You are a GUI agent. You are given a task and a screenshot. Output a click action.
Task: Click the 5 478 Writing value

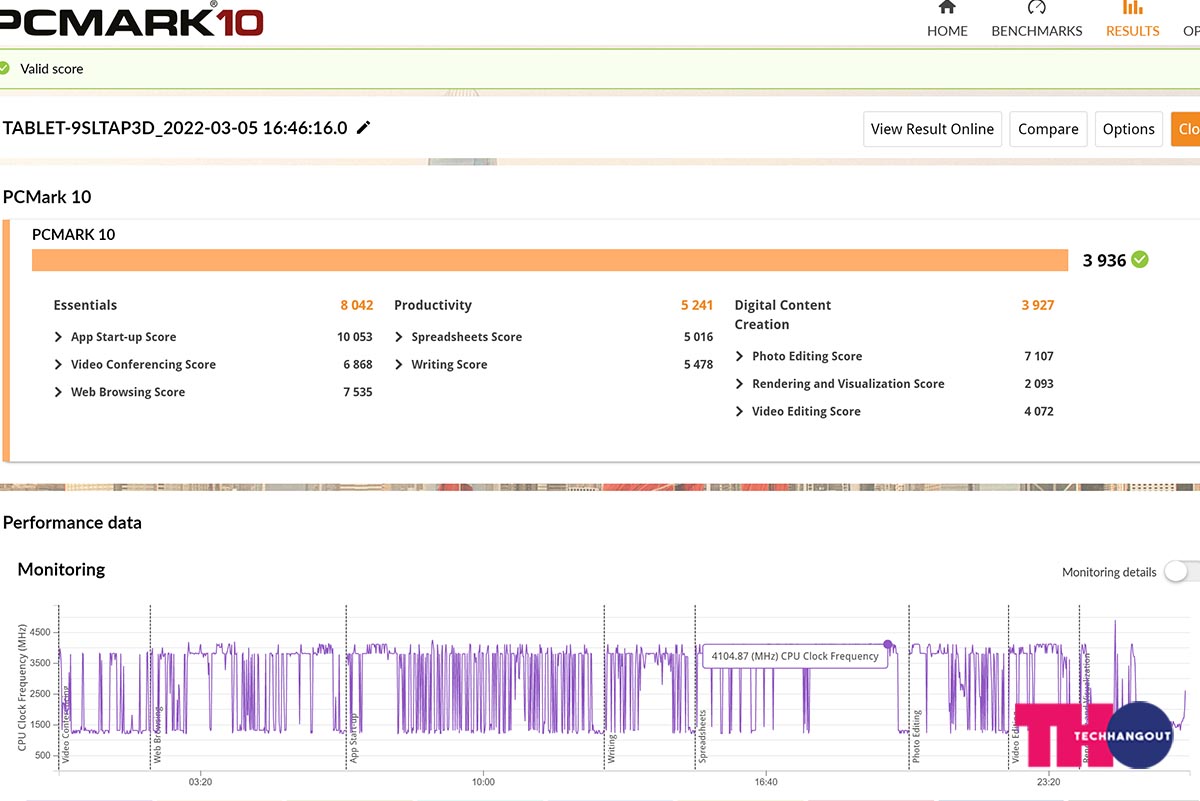[698, 365]
